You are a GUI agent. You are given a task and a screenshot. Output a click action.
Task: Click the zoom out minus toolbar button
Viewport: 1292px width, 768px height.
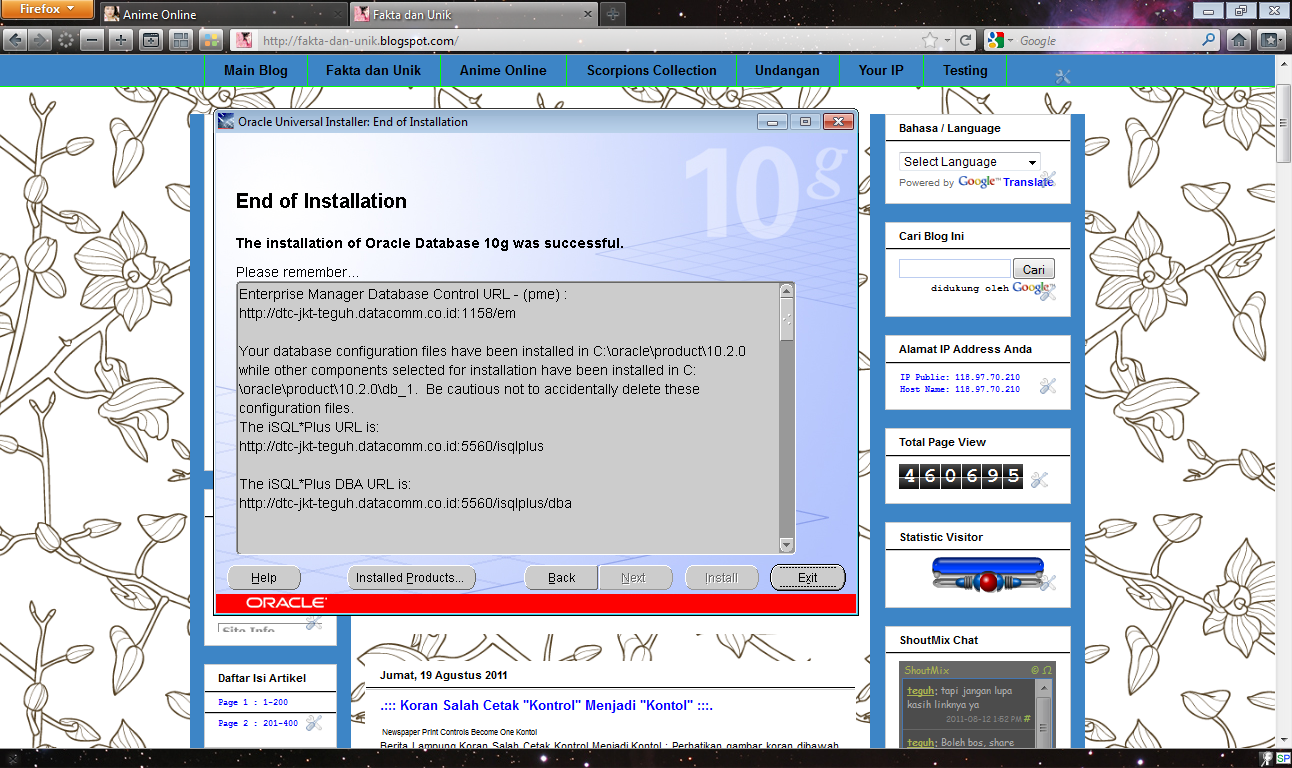(x=92, y=40)
